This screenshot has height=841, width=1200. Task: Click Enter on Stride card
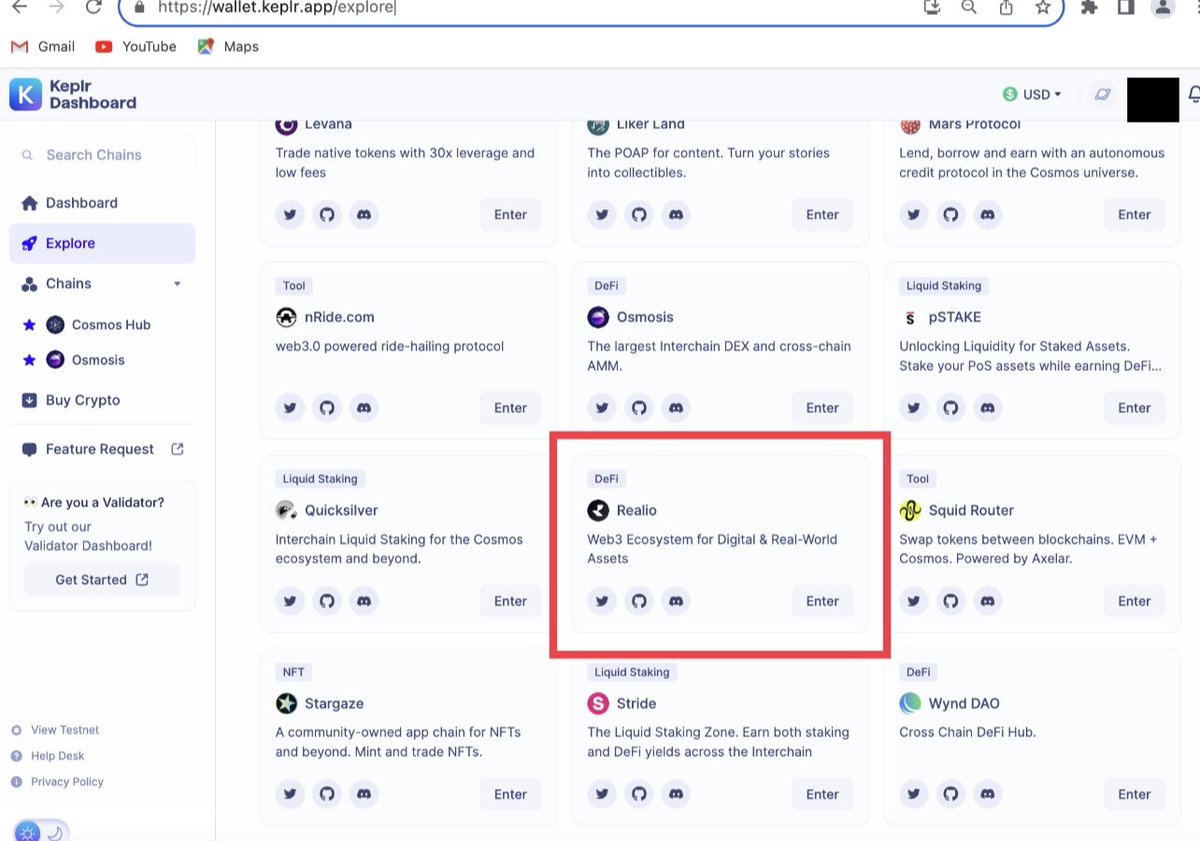pos(822,794)
